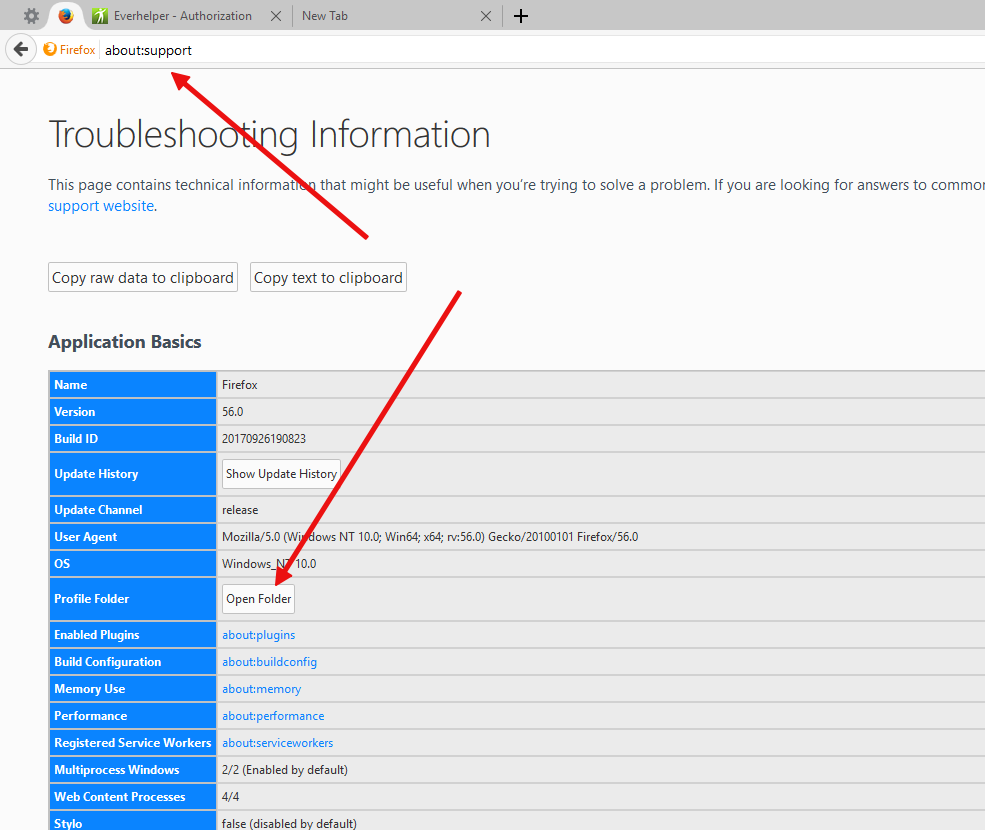Click the Multiprocess Windows value 2/2
Viewport: 985px width, 830px height.
285,770
